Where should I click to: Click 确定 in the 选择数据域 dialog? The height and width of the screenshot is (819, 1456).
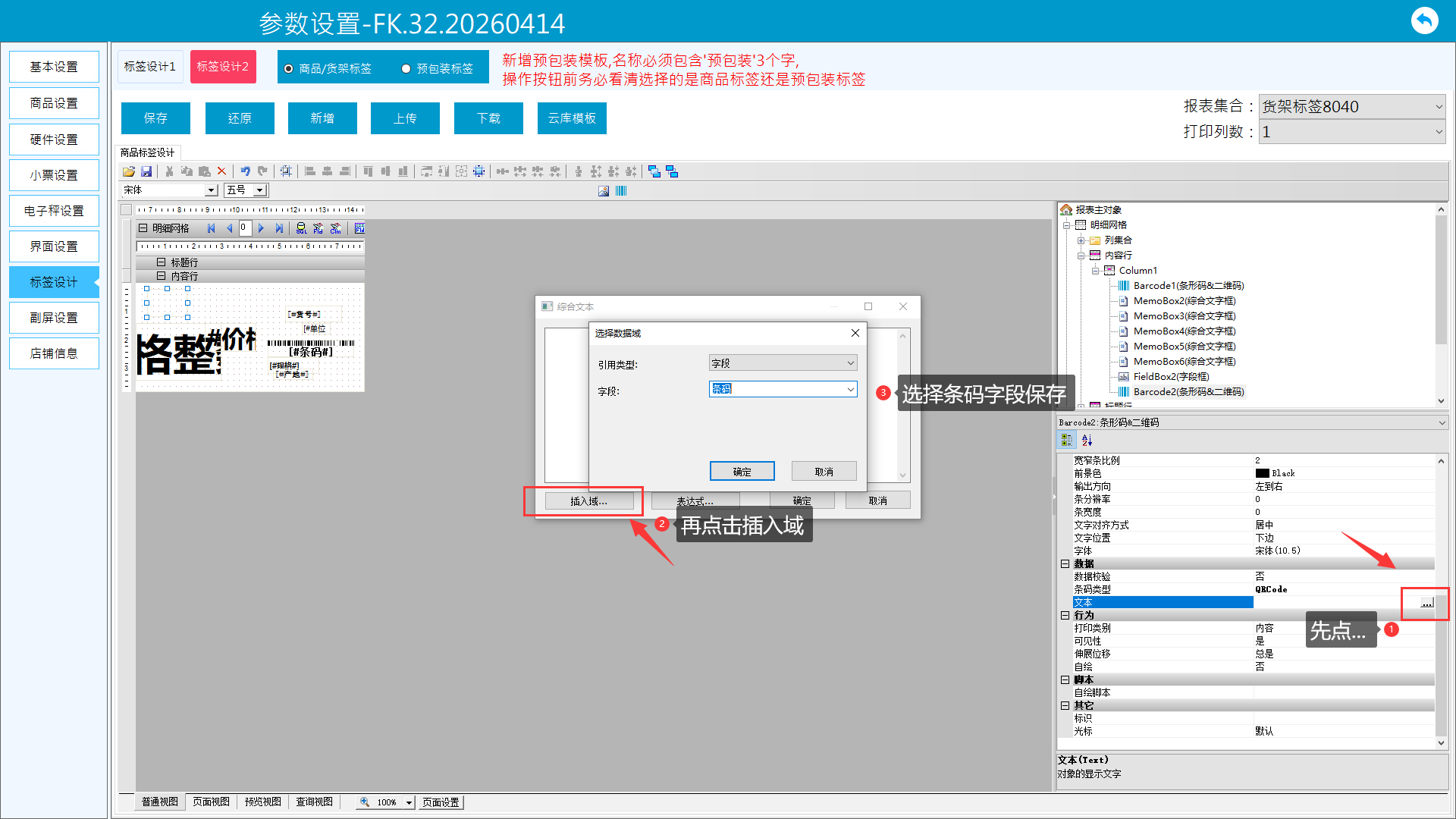coord(742,472)
